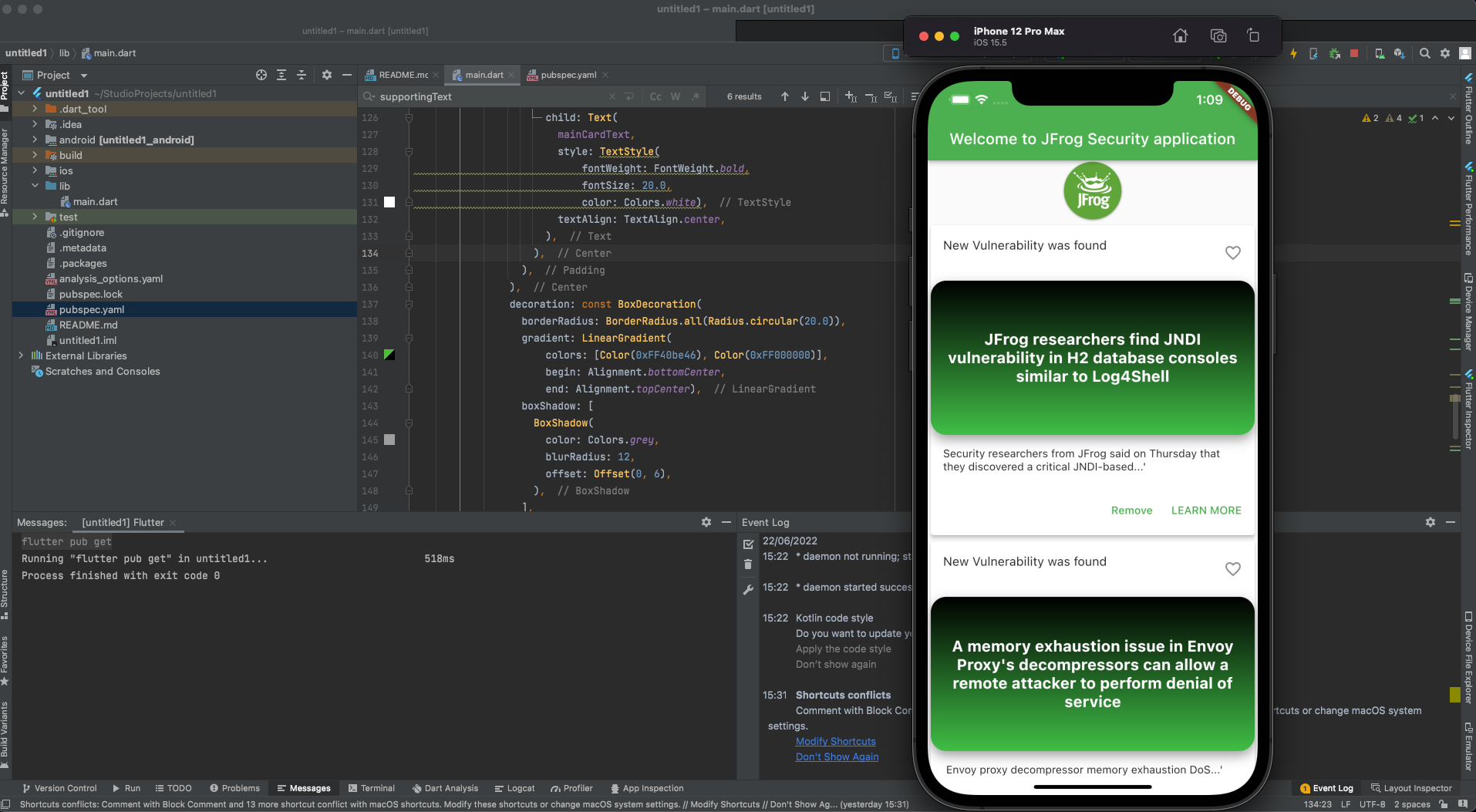
Task: Stop the running app with red square
Action: coord(1353,53)
